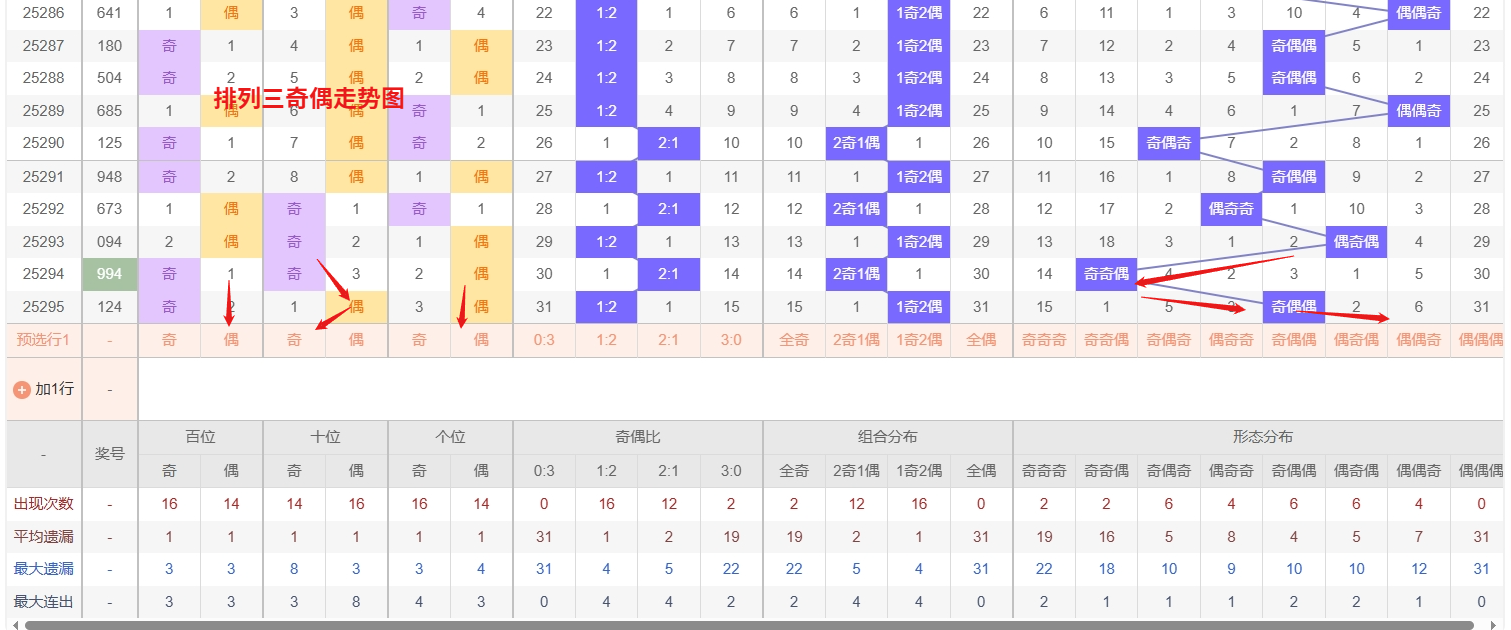1511x630 pixels.
Task: Select 3:0 in the 预选行1 row
Action: [731, 340]
